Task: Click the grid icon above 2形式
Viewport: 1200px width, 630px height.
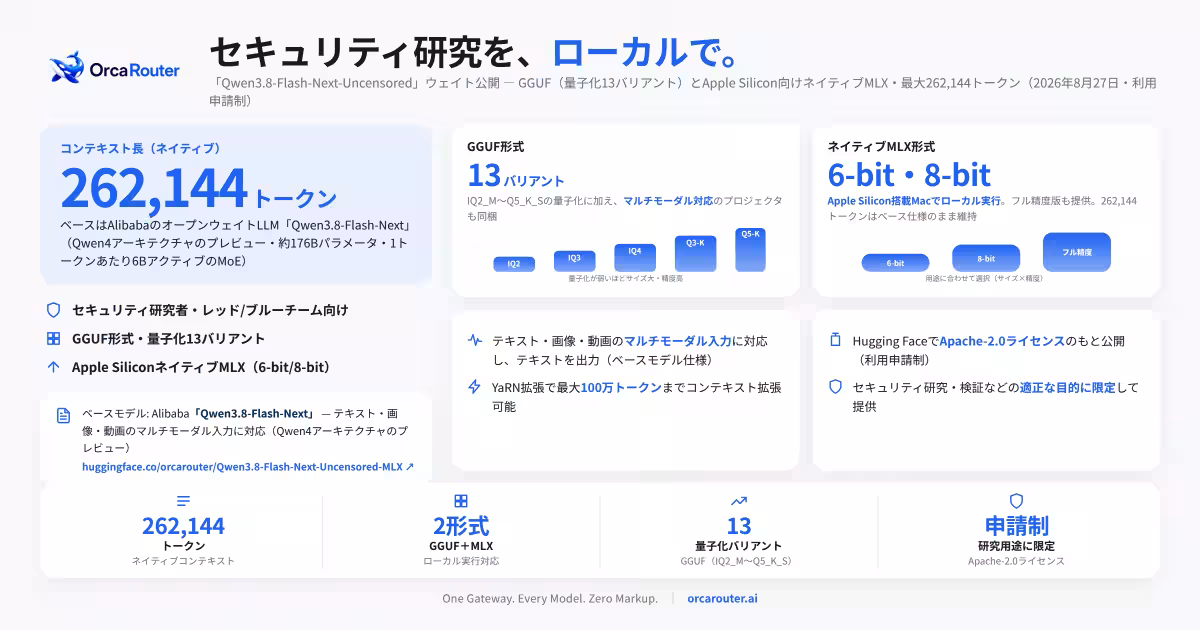Action: [461, 501]
